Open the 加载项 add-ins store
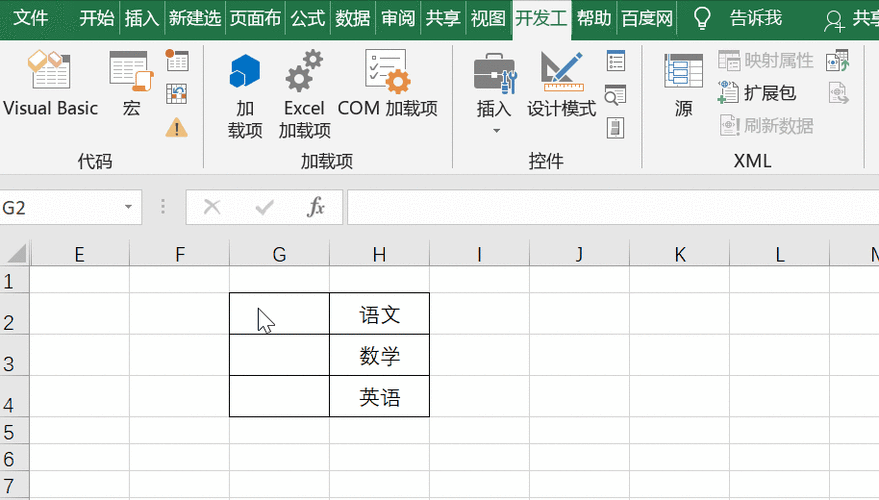879x500 pixels. pos(245,95)
